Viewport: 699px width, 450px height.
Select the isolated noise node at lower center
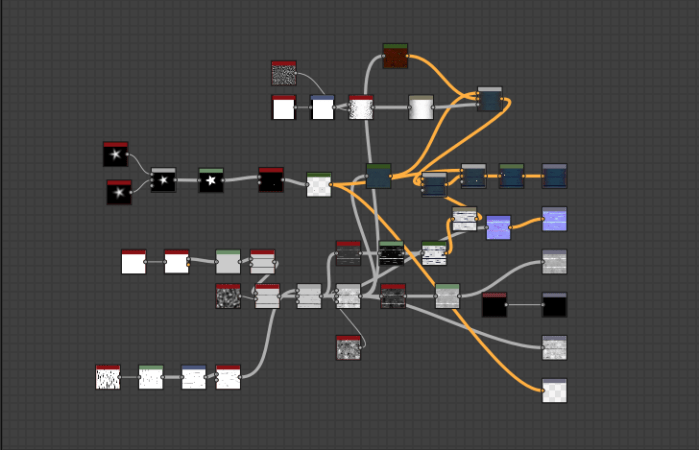[x=348, y=347]
